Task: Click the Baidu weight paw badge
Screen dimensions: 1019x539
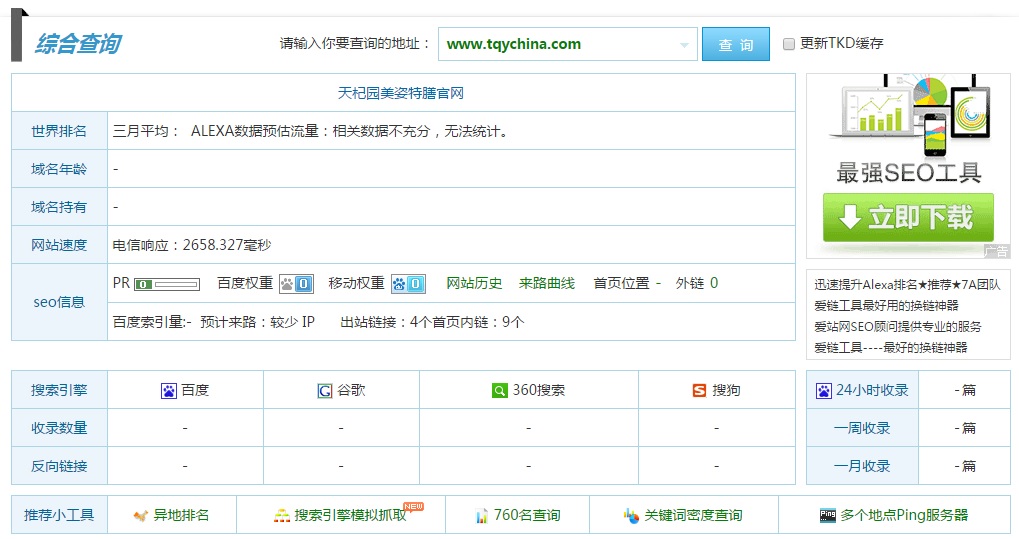Action: tap(295, 284)
